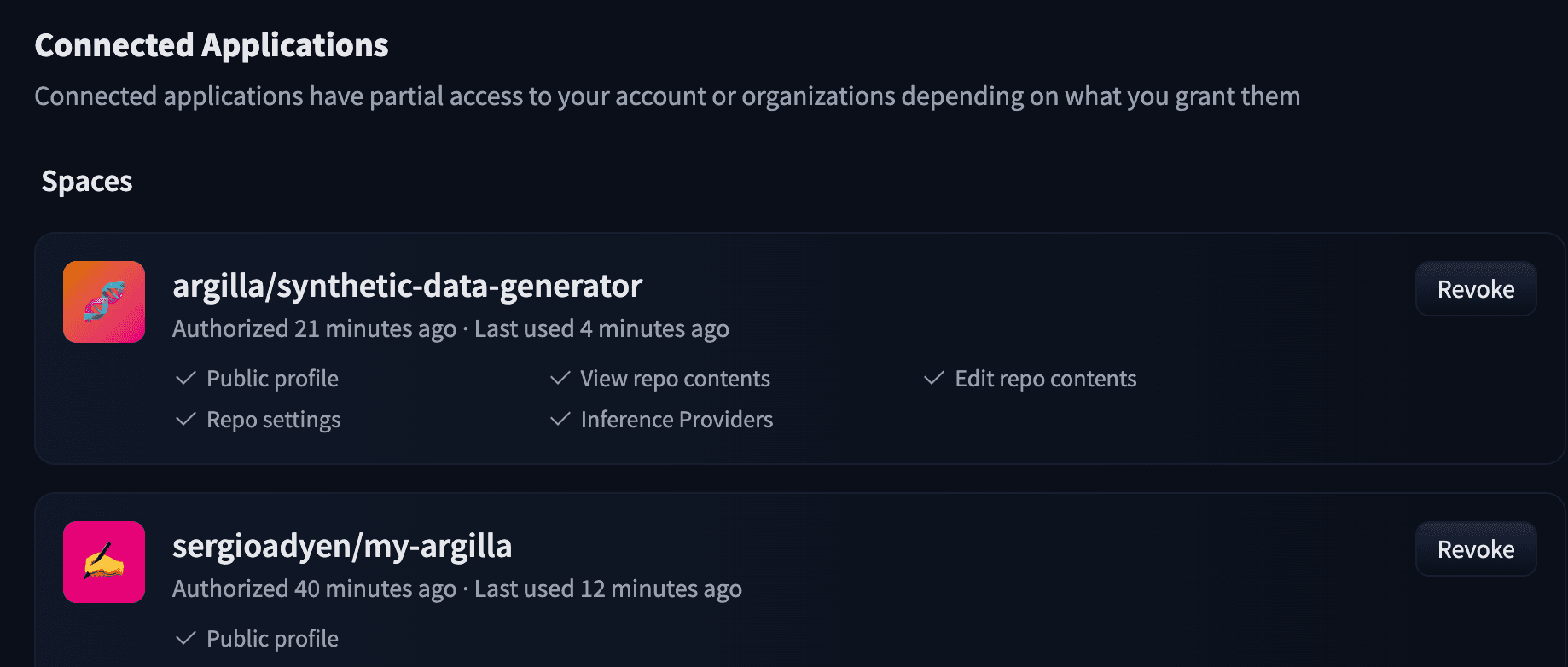Click Authorized 21 minutes ago timestamp text

pyautogui.click(x=315, y=329)
